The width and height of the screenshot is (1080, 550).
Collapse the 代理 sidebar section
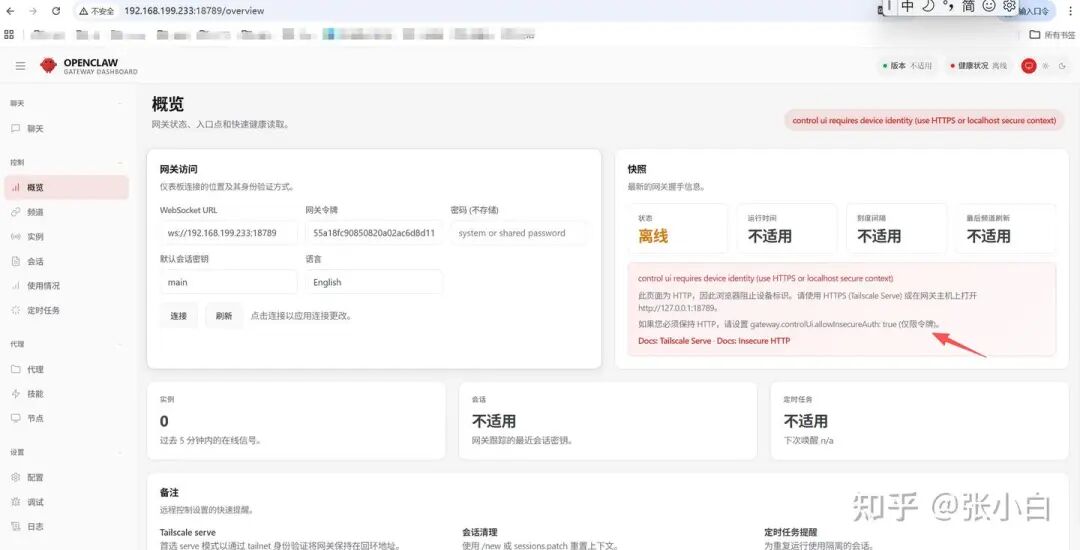(x=121, y=344)
